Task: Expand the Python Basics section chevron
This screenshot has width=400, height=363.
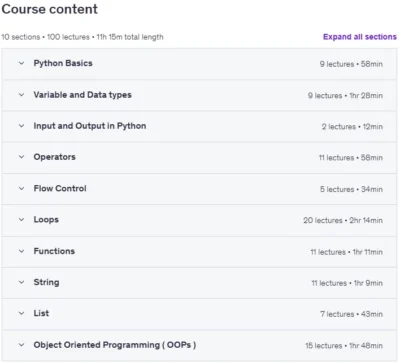Action: click(x=21, y=63)
